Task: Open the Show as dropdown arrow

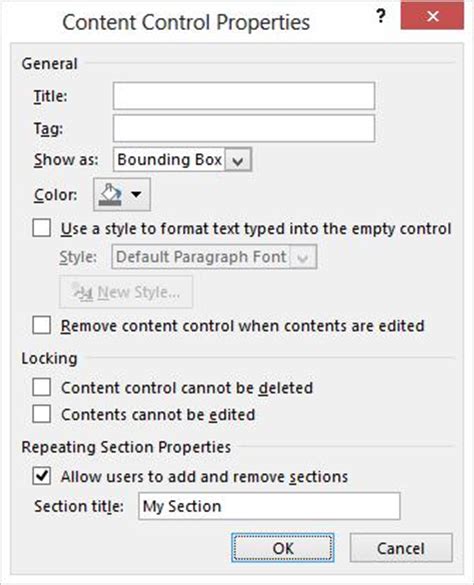Action: click(238, 160)
